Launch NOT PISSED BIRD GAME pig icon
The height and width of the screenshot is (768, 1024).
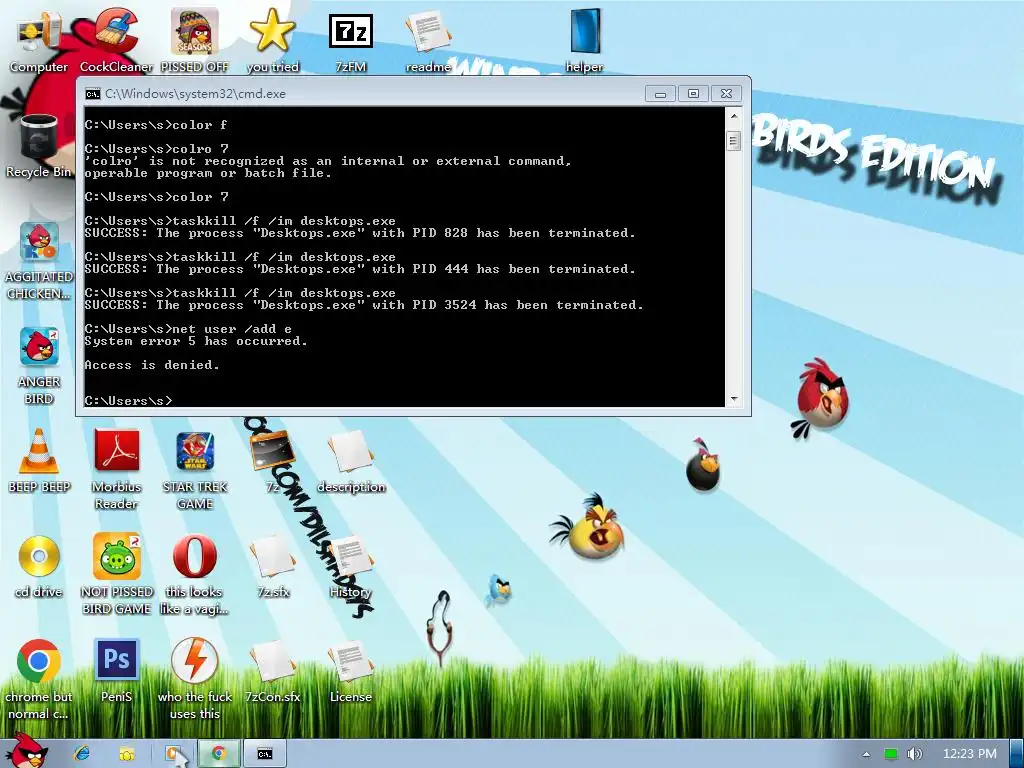116,574
